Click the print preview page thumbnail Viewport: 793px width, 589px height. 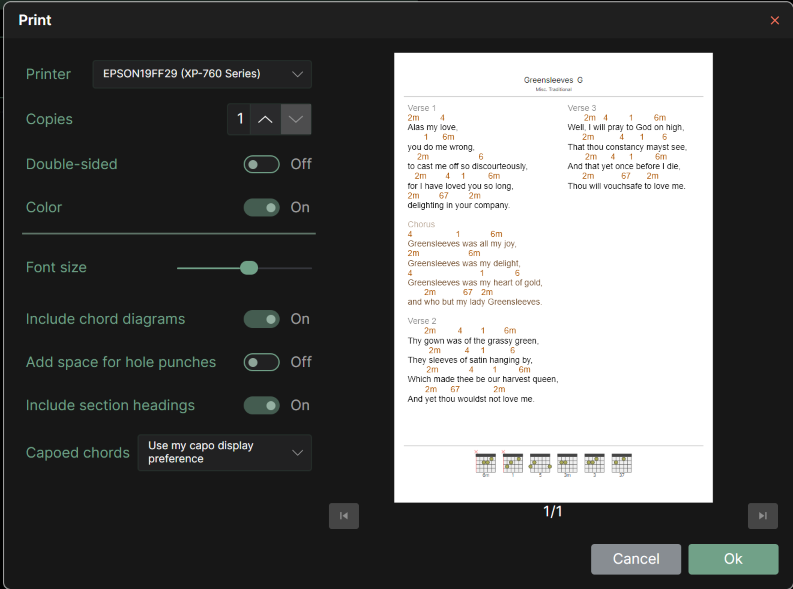point(553,278)
